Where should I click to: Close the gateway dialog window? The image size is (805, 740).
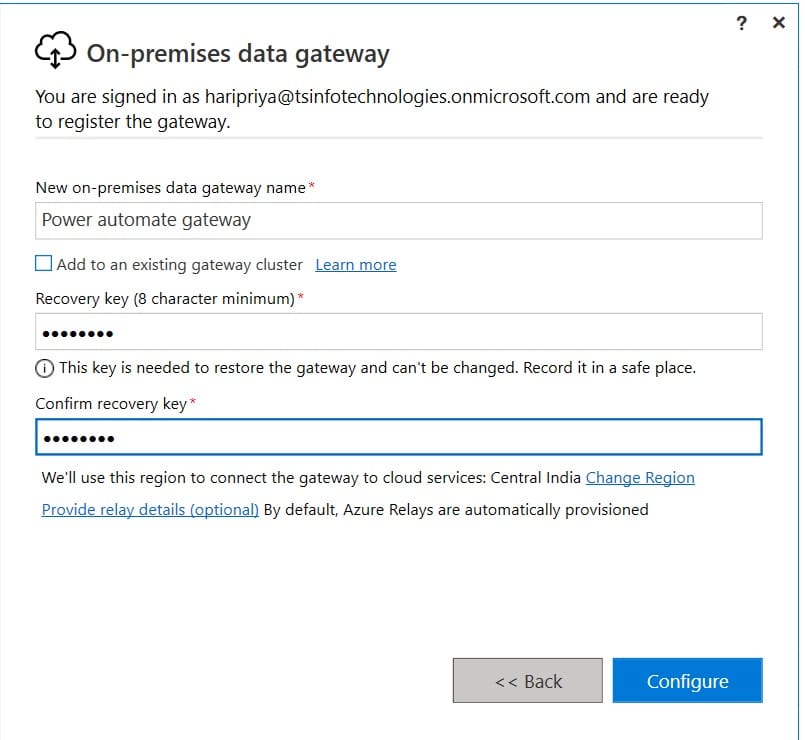click(778, 23)
